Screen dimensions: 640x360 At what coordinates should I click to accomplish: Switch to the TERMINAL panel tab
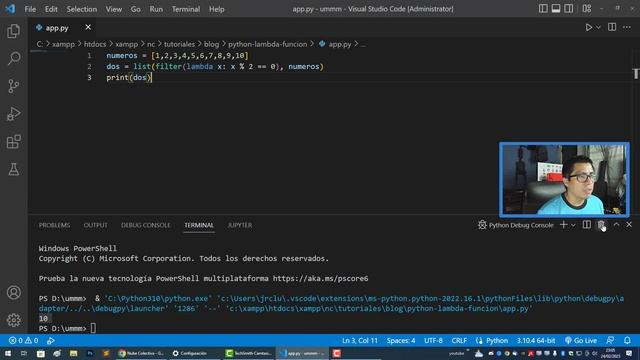[199, 225]
